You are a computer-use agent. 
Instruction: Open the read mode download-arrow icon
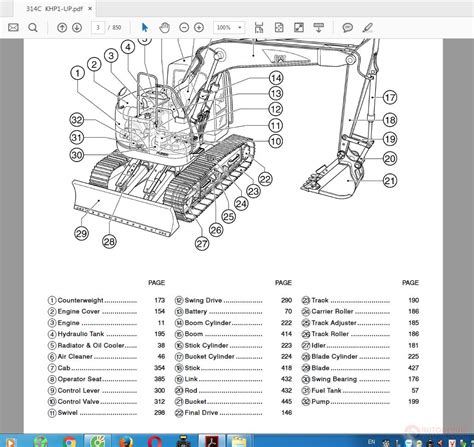click(319, 27)
